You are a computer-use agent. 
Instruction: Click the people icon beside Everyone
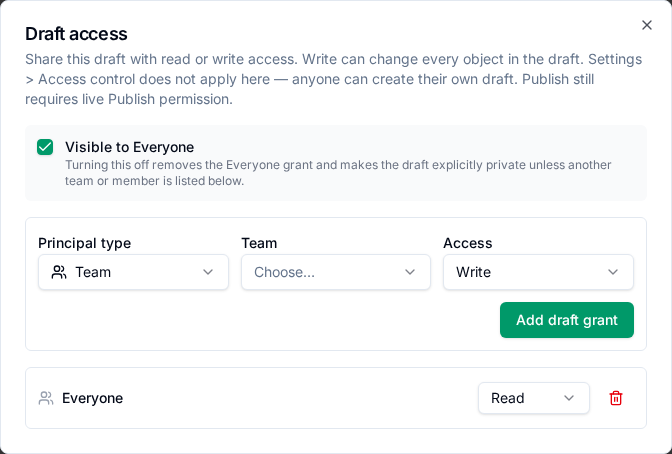[x=46, y=398]
